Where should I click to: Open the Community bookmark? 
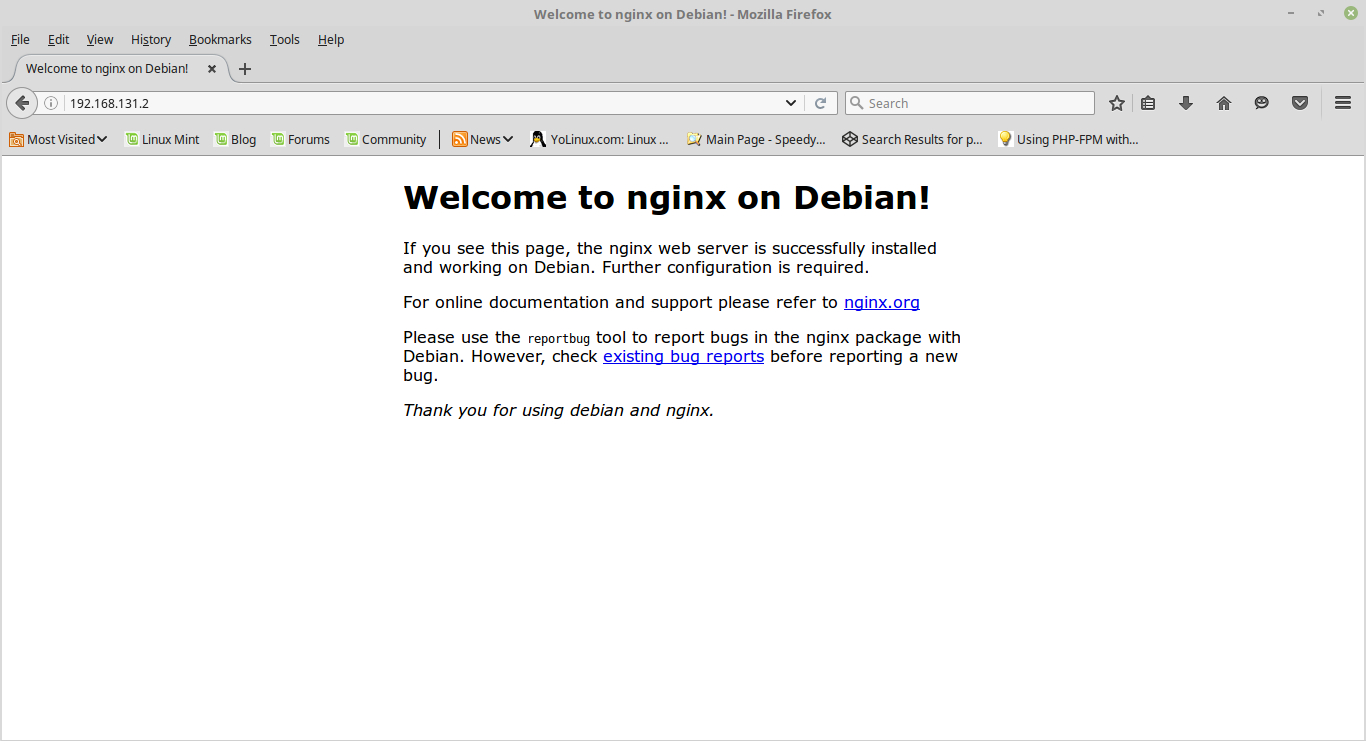click(x=385, y=139)
